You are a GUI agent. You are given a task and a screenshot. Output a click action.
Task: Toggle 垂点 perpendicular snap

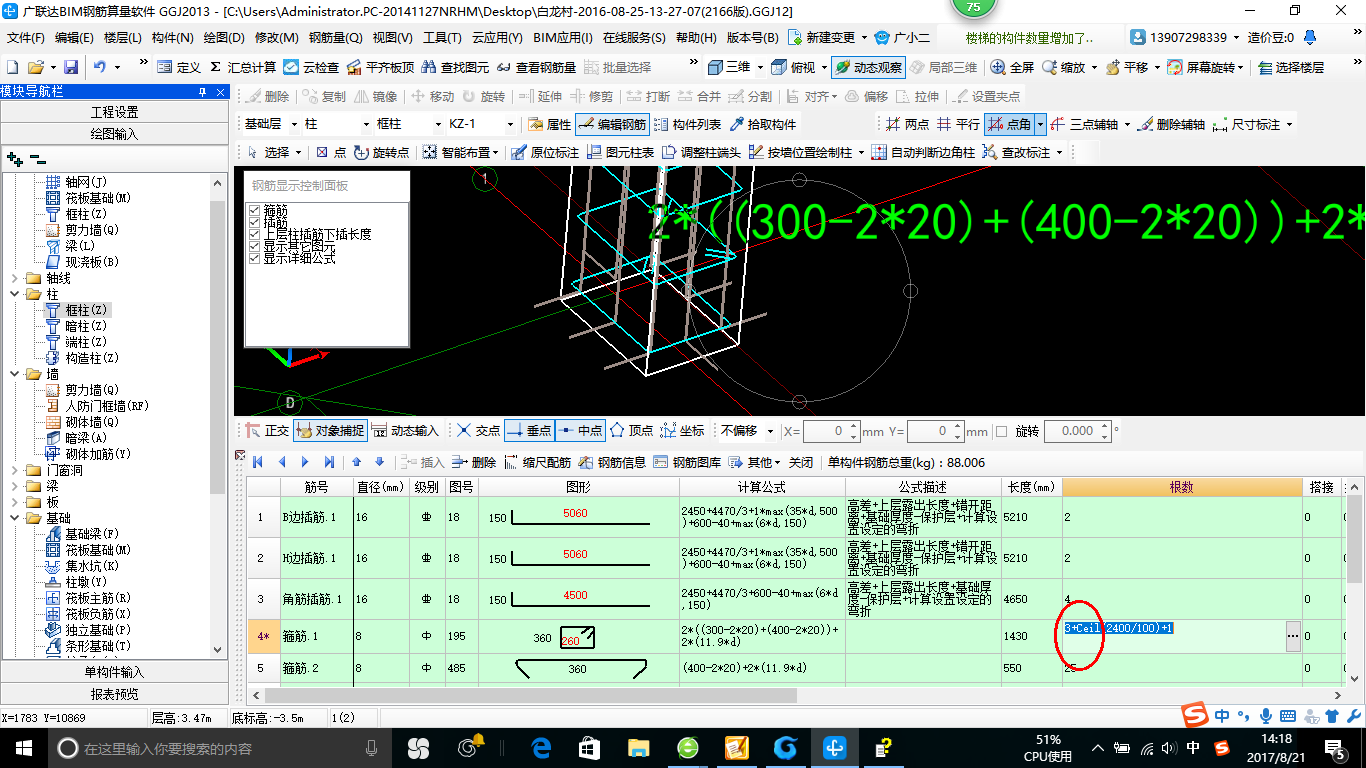coord(529,431)
